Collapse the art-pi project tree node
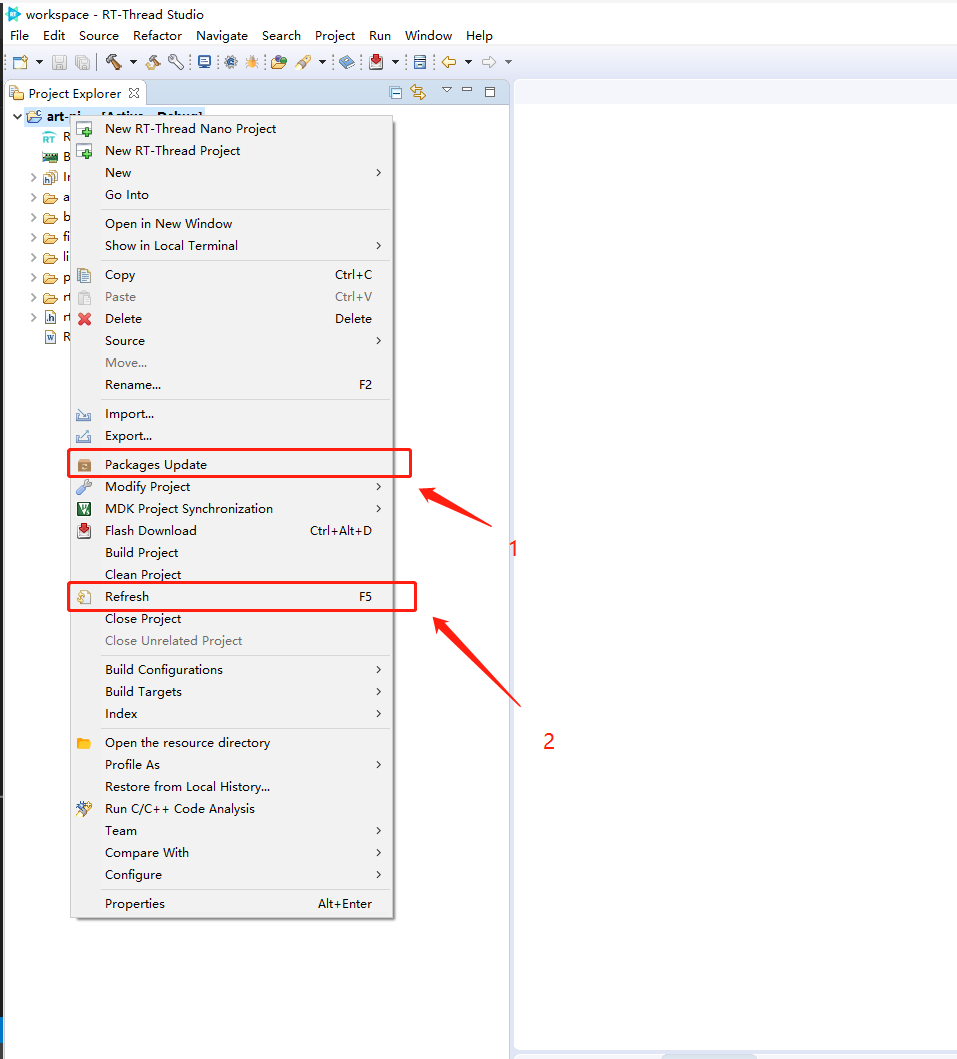 point(17,116)
